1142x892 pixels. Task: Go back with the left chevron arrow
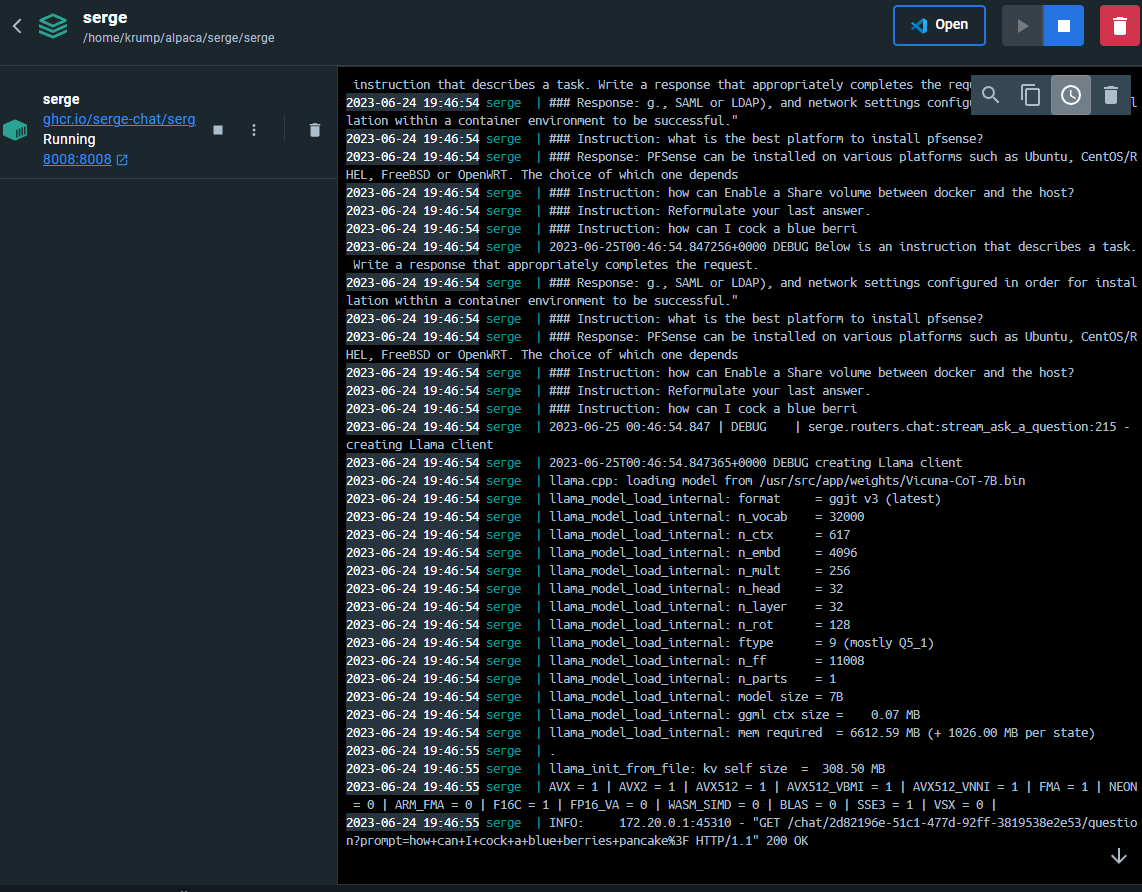coord(17,26)
